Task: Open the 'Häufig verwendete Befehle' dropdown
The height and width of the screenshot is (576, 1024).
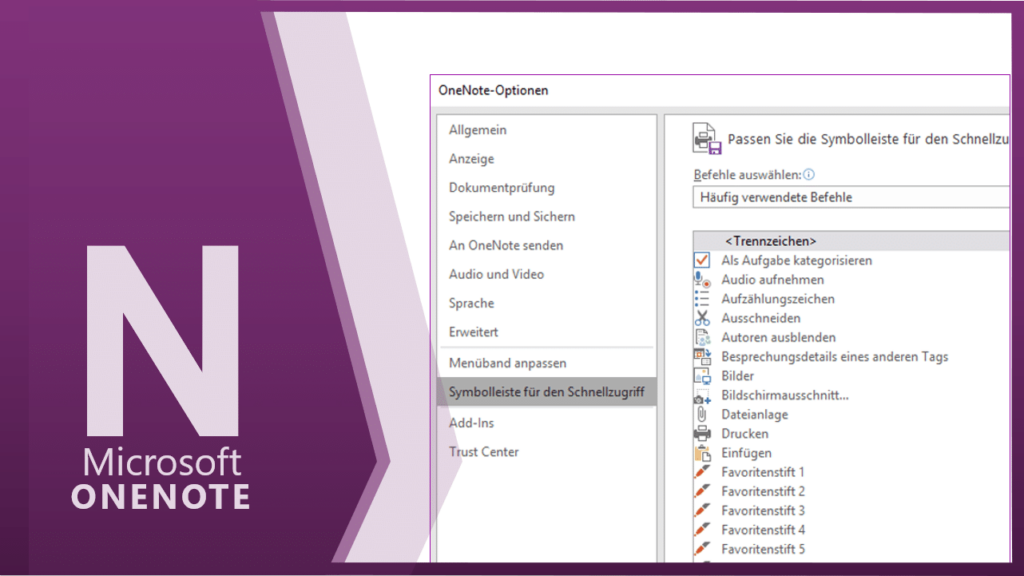Action: point(852,197)
